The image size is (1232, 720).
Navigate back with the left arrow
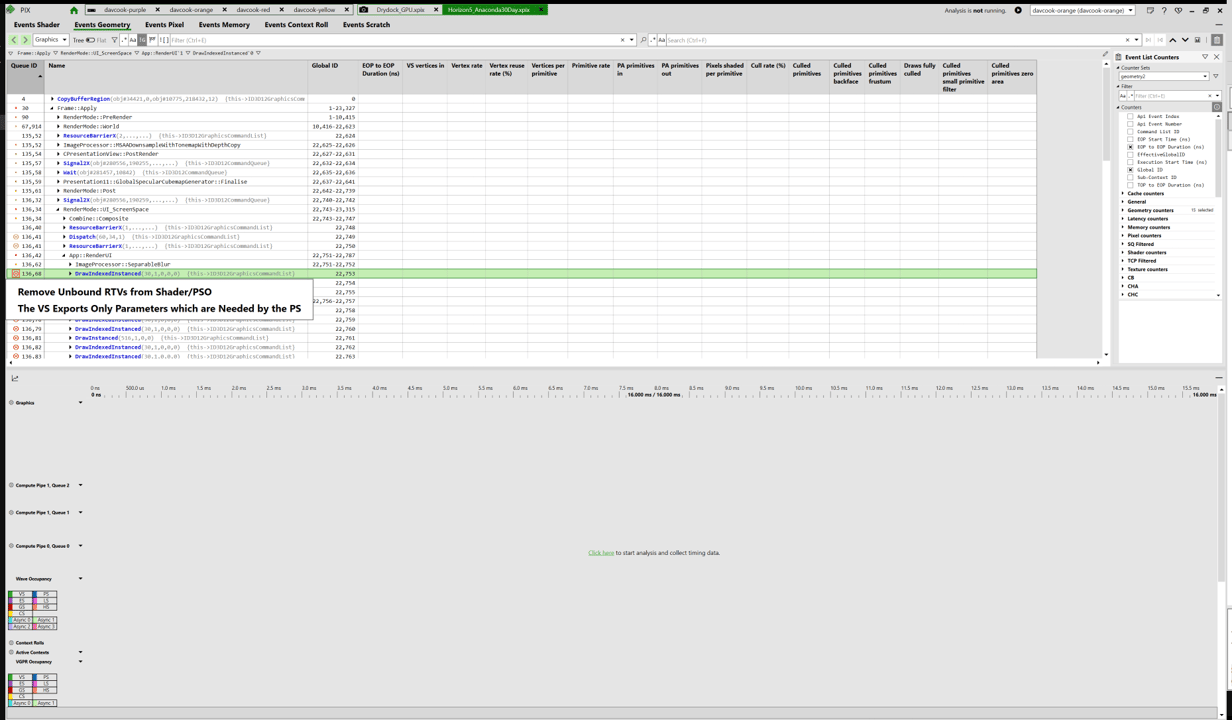tap(14, 40)
